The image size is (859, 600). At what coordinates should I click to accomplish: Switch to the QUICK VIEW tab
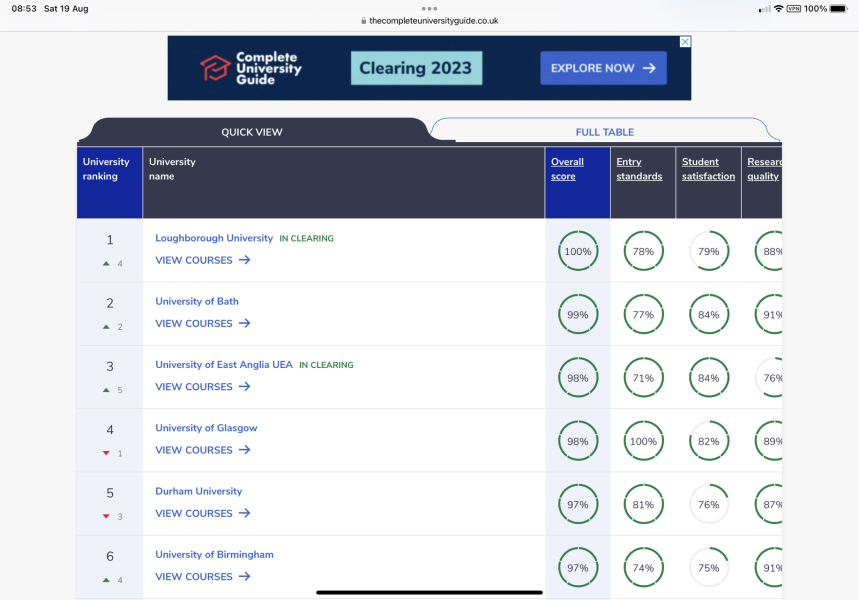tap(252, 132)
